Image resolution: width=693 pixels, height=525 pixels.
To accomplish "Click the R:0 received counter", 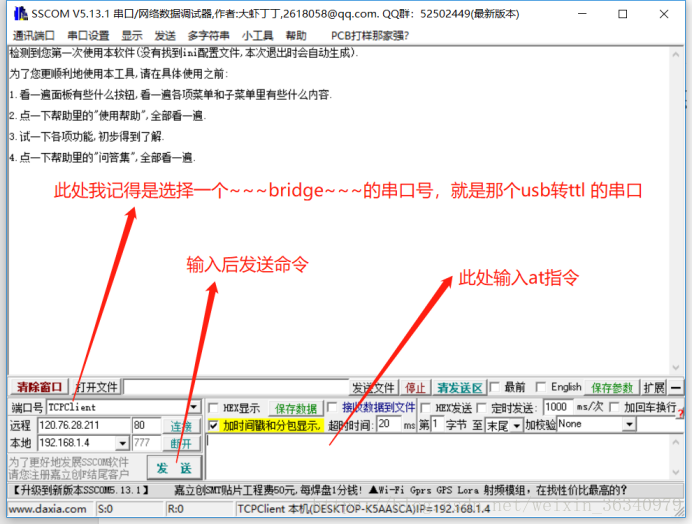I will point(175,509).
